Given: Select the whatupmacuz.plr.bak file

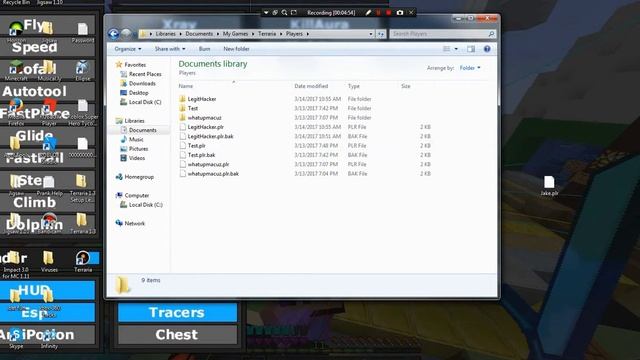Looking at the screenshot, I should coord(209,174).
